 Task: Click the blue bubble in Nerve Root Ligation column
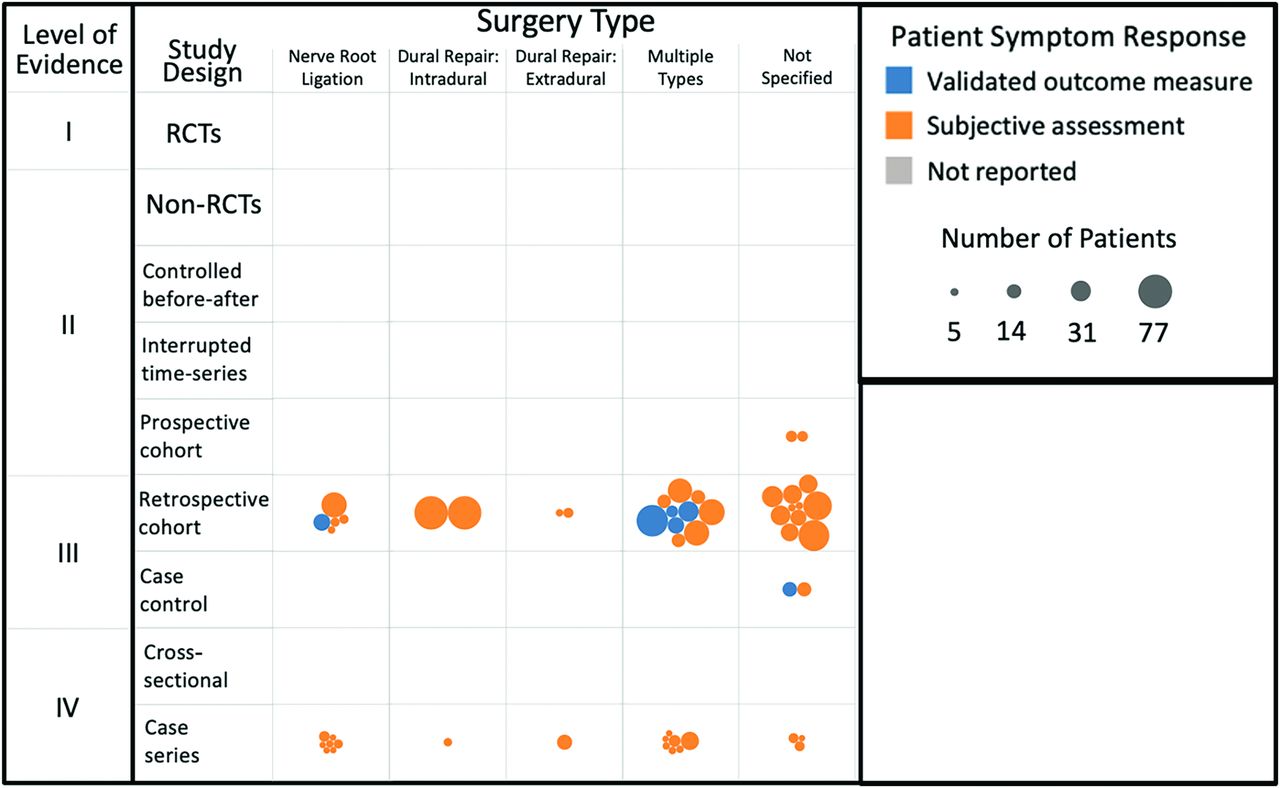321,522
